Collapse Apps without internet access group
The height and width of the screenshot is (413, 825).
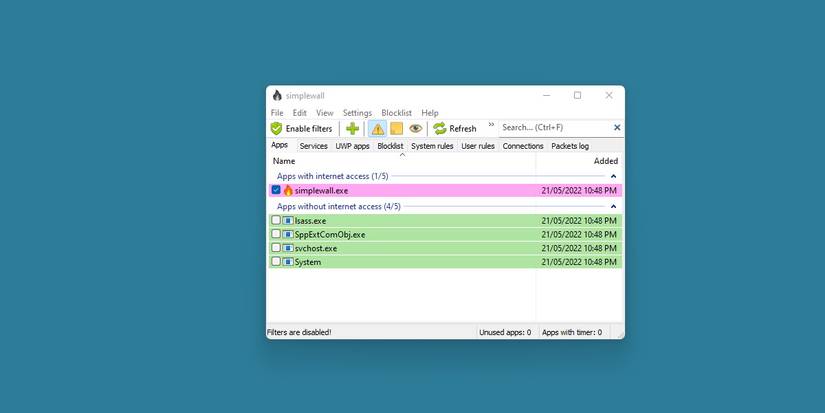(x=613, y=207)
